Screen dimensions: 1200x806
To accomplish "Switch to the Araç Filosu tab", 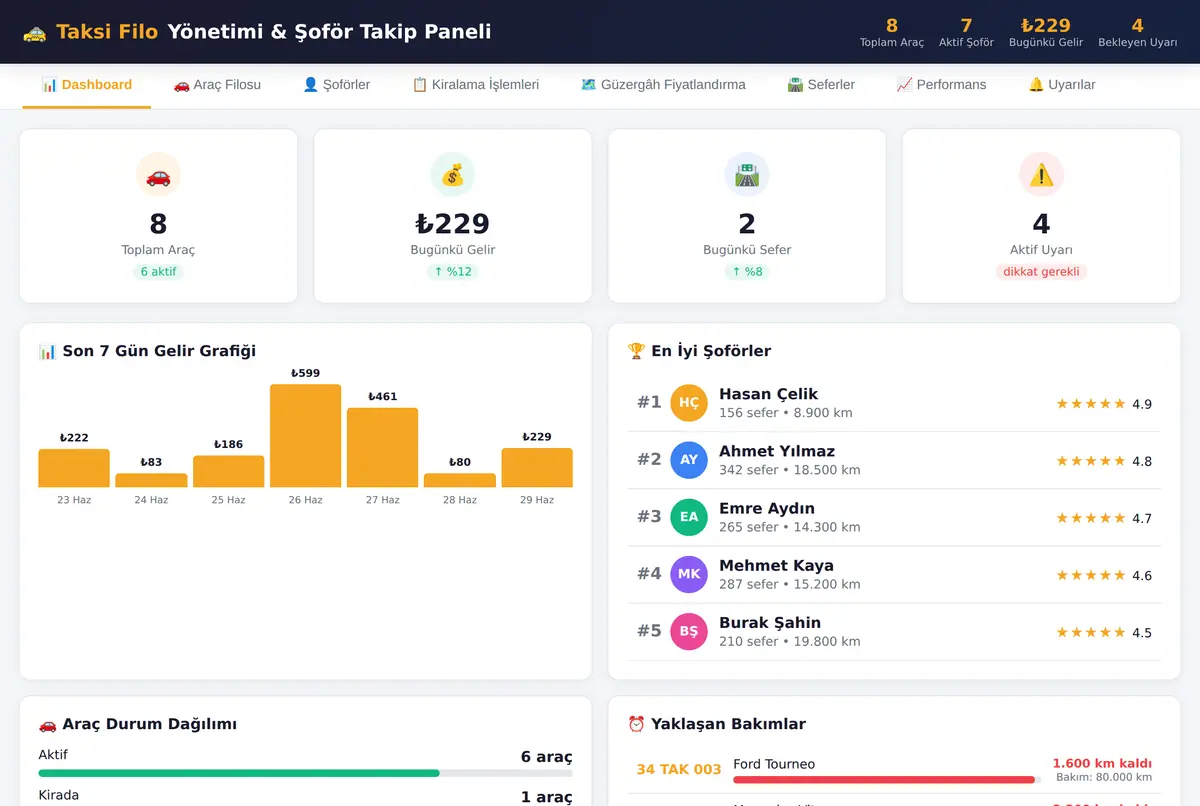I will [x=217, y=85].
